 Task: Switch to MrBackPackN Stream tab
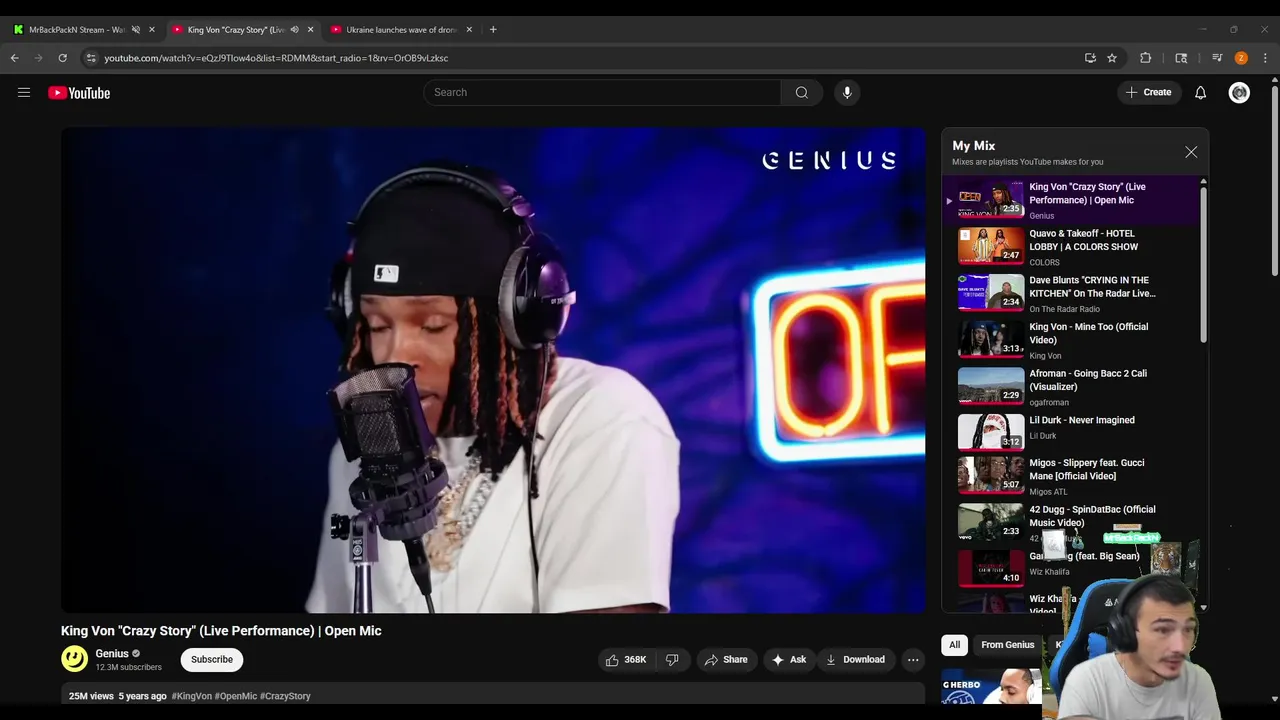pos(76,30)
